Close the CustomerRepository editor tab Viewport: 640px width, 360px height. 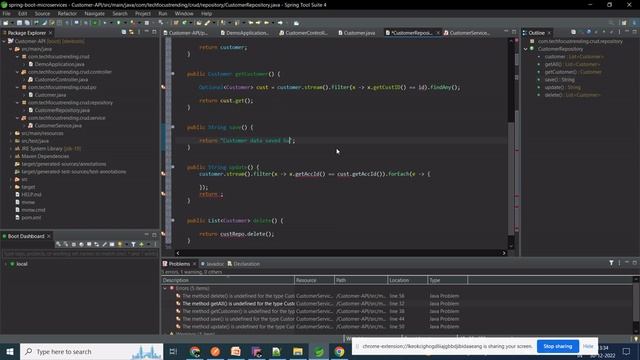438,33
